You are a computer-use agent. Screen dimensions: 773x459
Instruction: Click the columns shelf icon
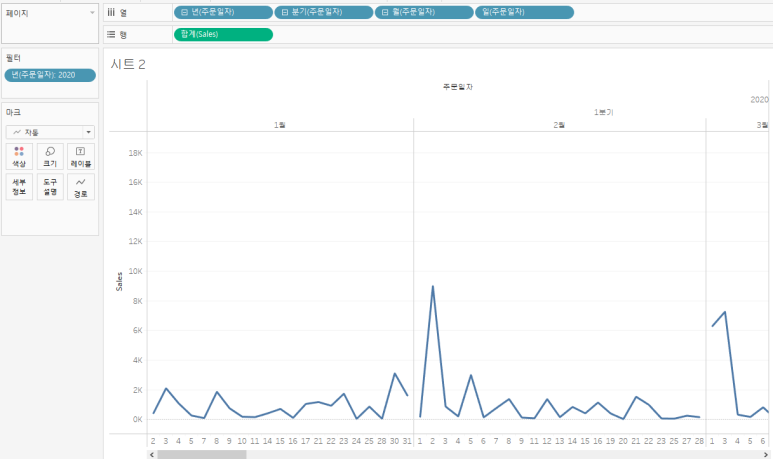click(x=111, y=12)
